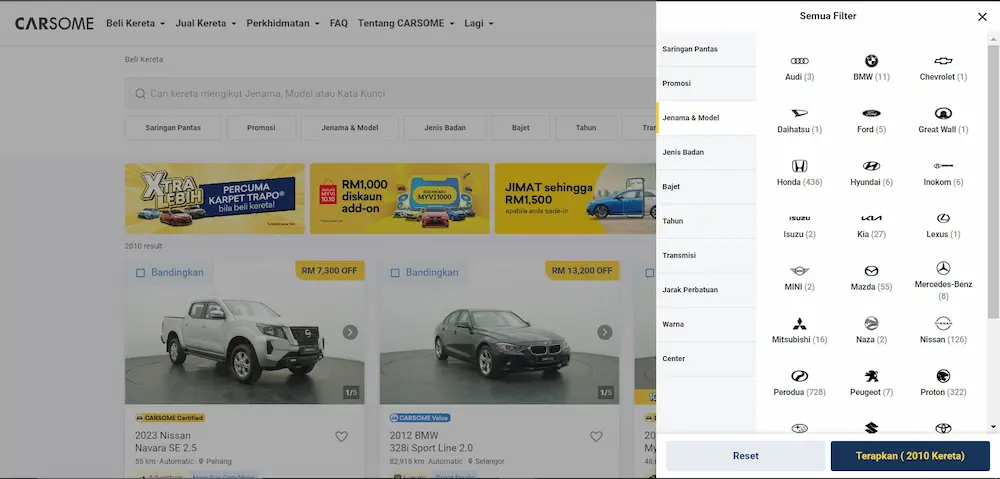Image resolution: width=1000 pixels, height=479 pixels.
Task: Choose the Nissan brand logo
Action: 943,323
